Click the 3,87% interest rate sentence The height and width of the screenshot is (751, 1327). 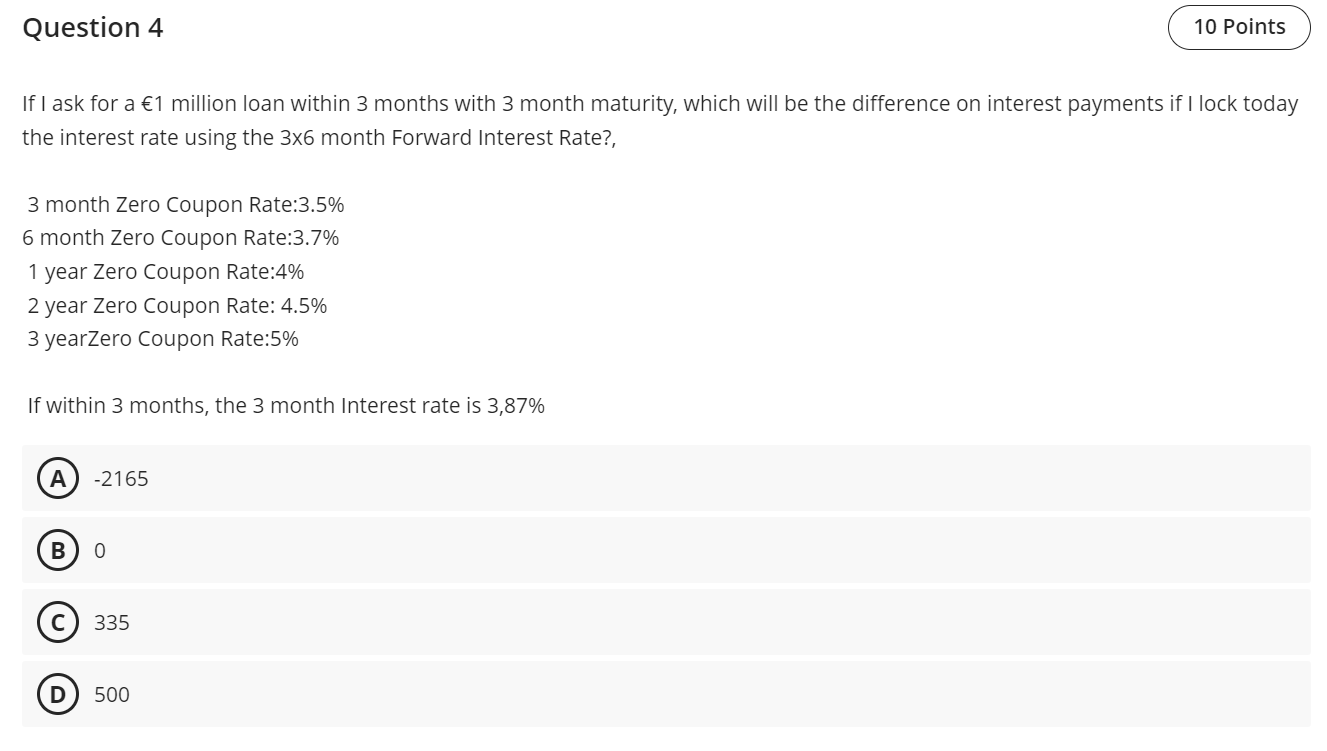286,405
